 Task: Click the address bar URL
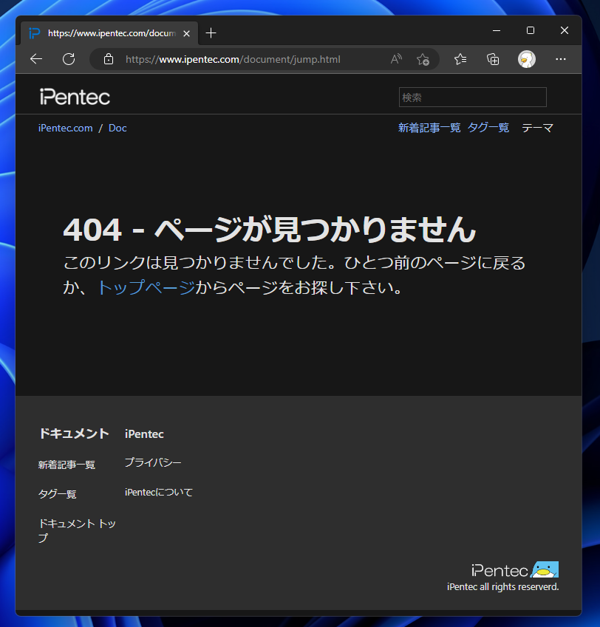click(233, 60)
